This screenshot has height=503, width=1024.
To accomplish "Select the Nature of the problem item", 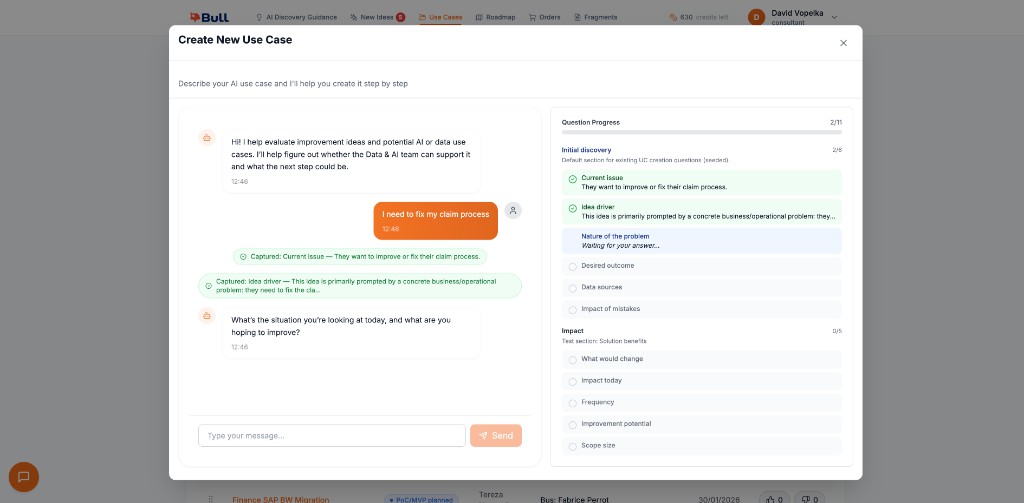I will [x=701, y=241].
